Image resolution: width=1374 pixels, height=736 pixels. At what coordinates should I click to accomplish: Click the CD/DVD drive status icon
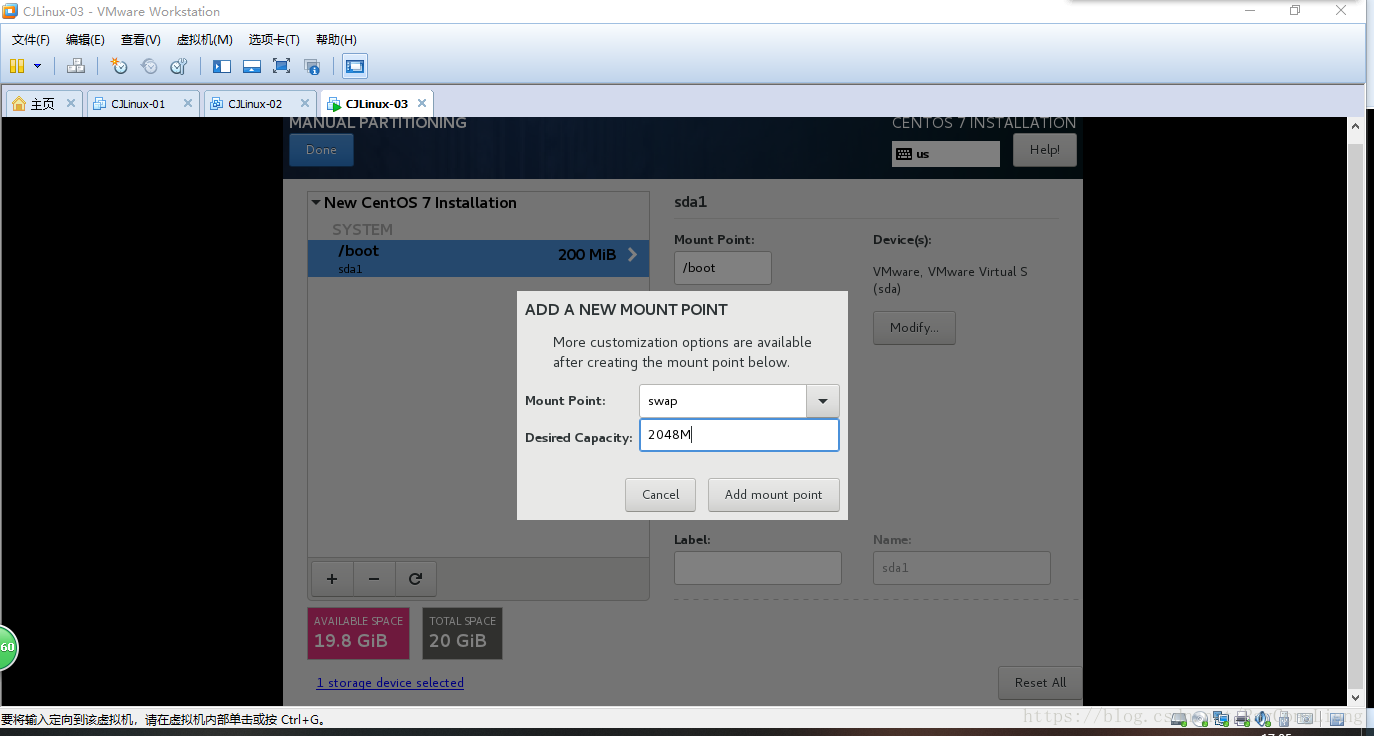[x=1200, y=719]
